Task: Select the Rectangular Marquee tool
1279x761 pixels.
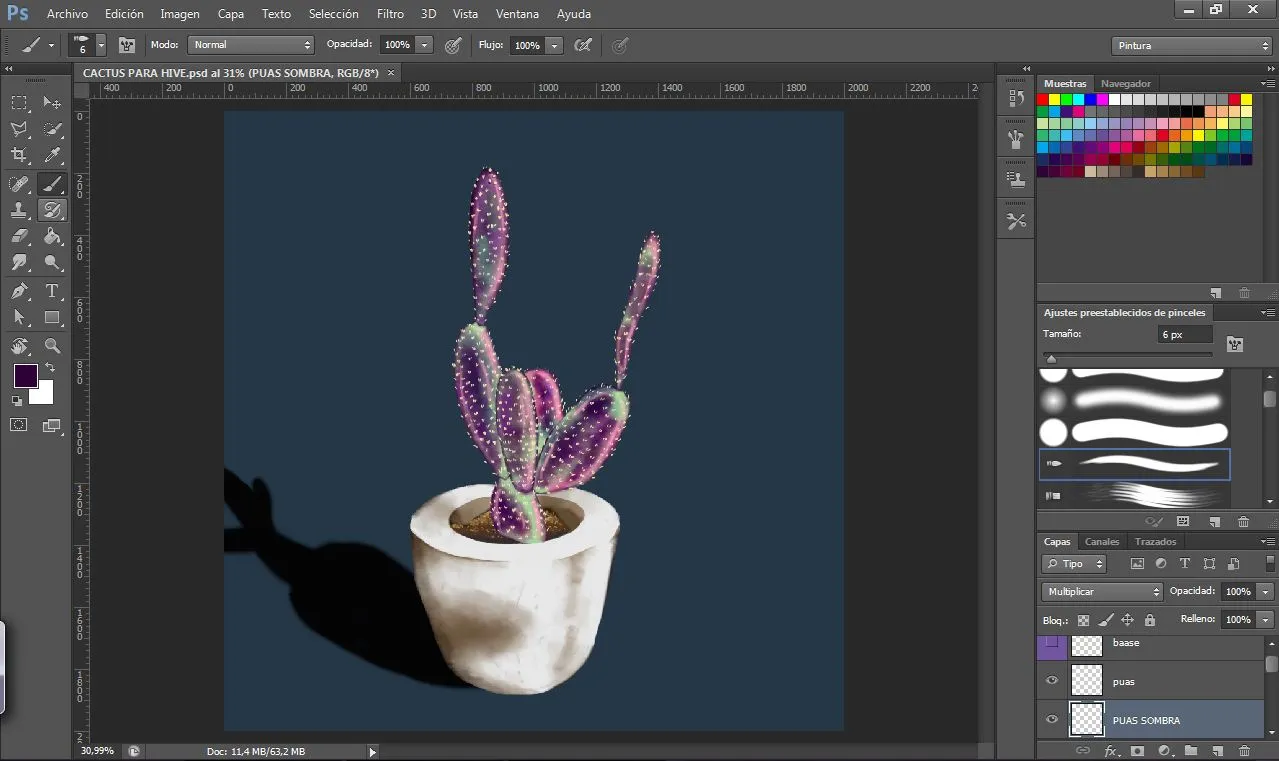Action: [x=19, y=103]
